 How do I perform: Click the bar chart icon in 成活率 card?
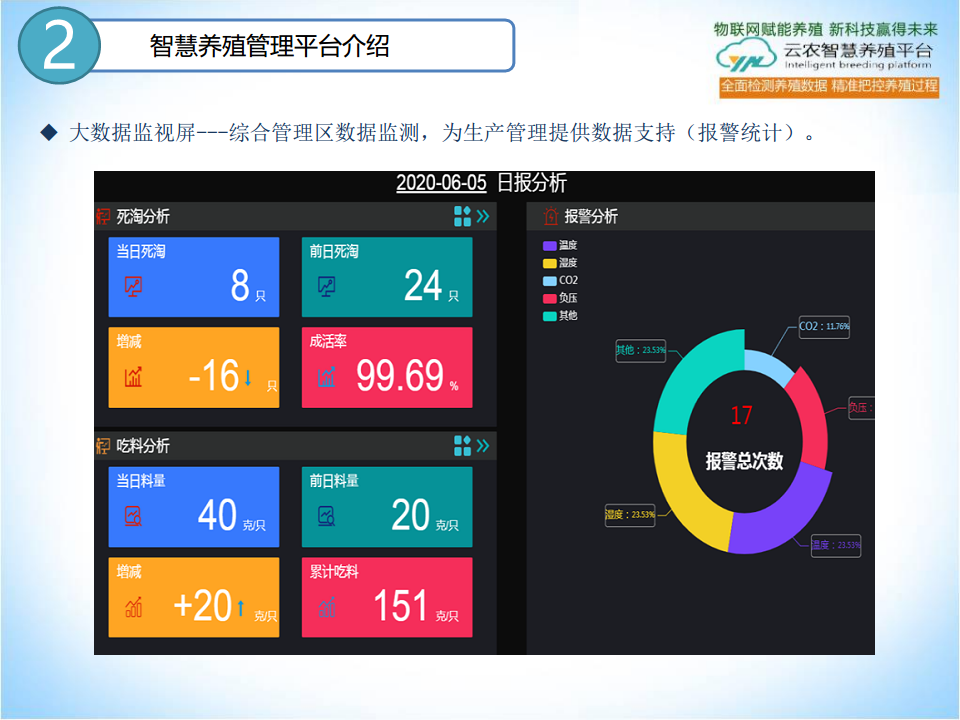click(x=327, y=377)
